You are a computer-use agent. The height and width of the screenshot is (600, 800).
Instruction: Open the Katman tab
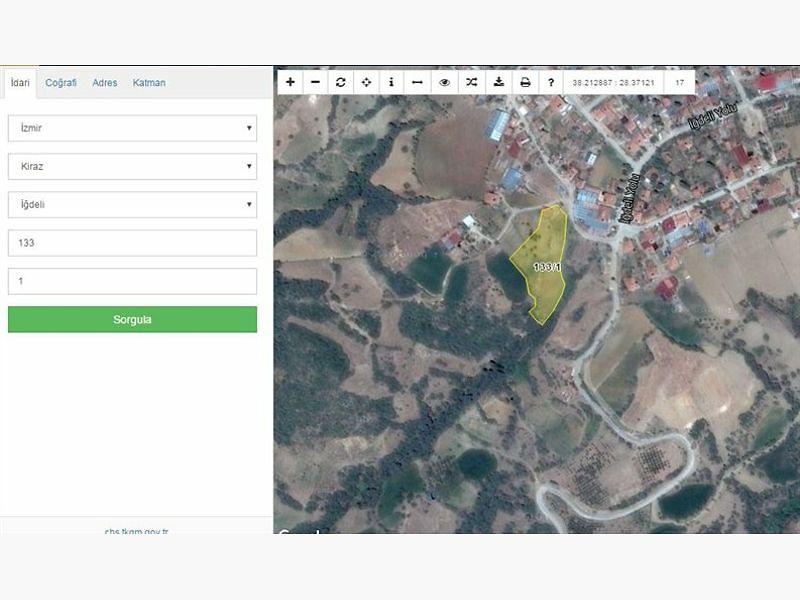tap(149, 83)
